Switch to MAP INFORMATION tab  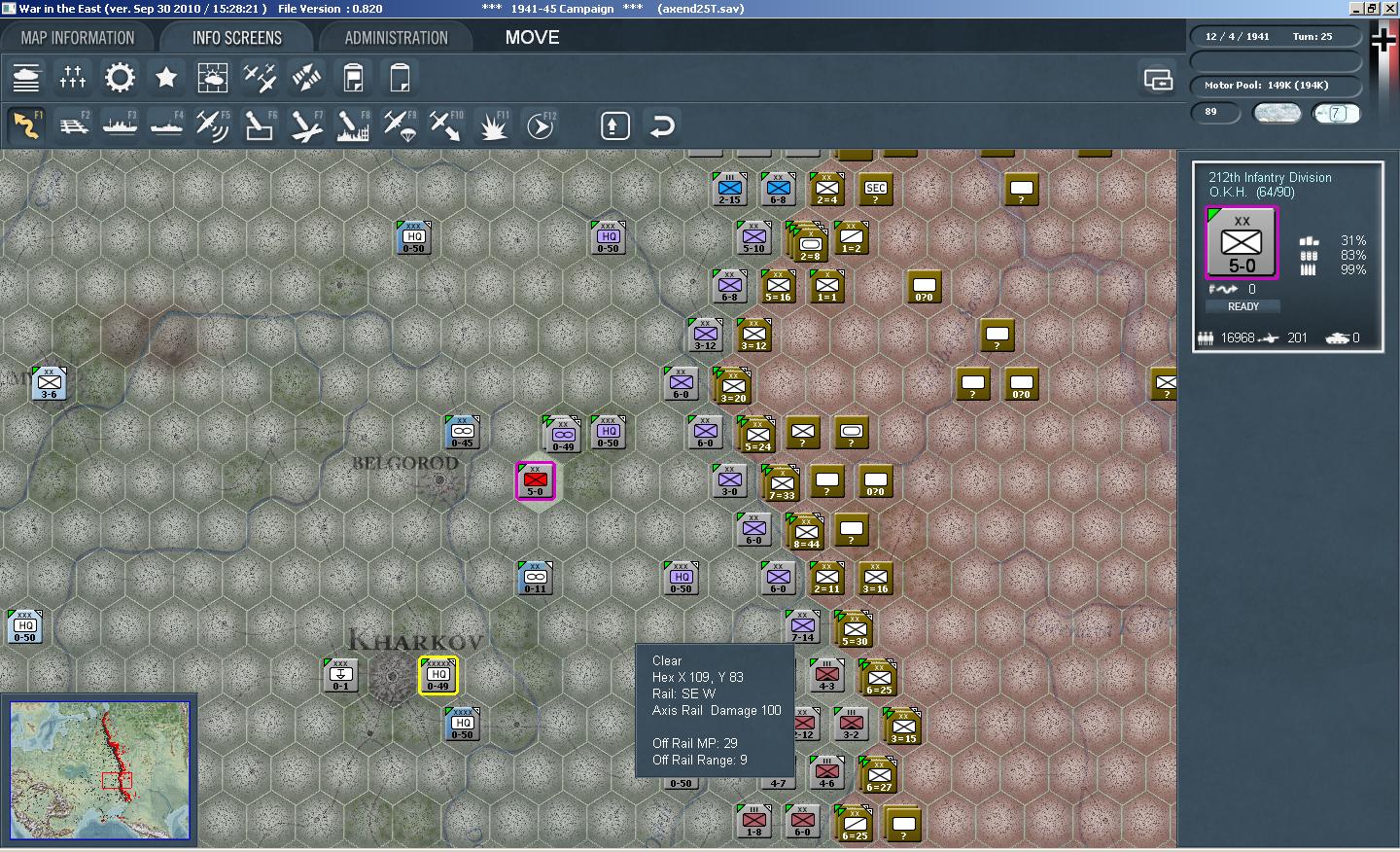click(78, 38)
